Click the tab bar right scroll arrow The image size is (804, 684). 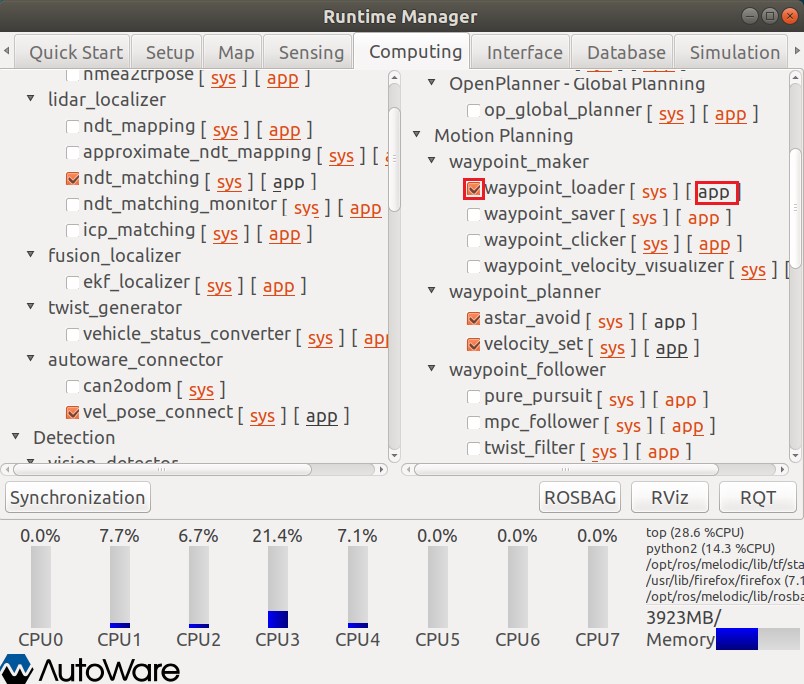(x=797, y=51)
